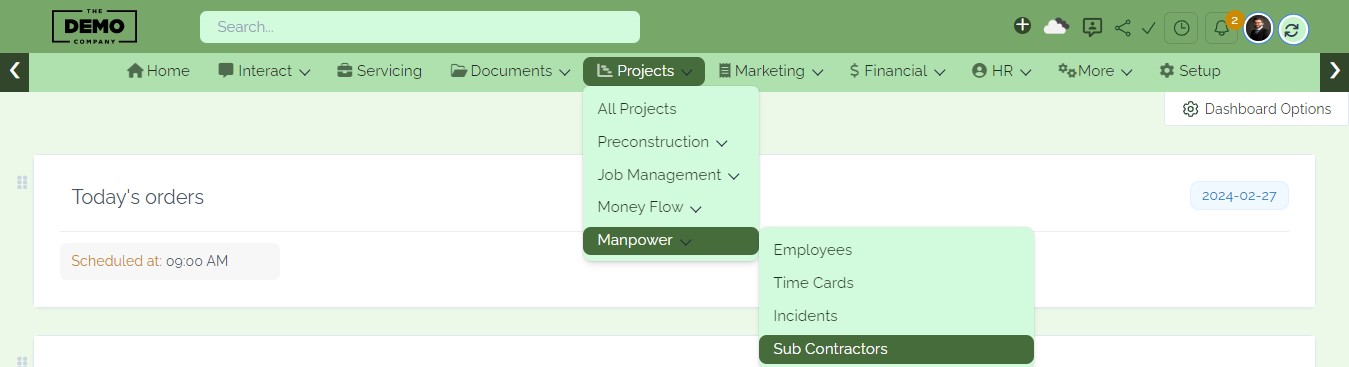This screenshot has width=1349, height=367.
Task: Open the notifications bell
Action: [x=1221, y=29]
